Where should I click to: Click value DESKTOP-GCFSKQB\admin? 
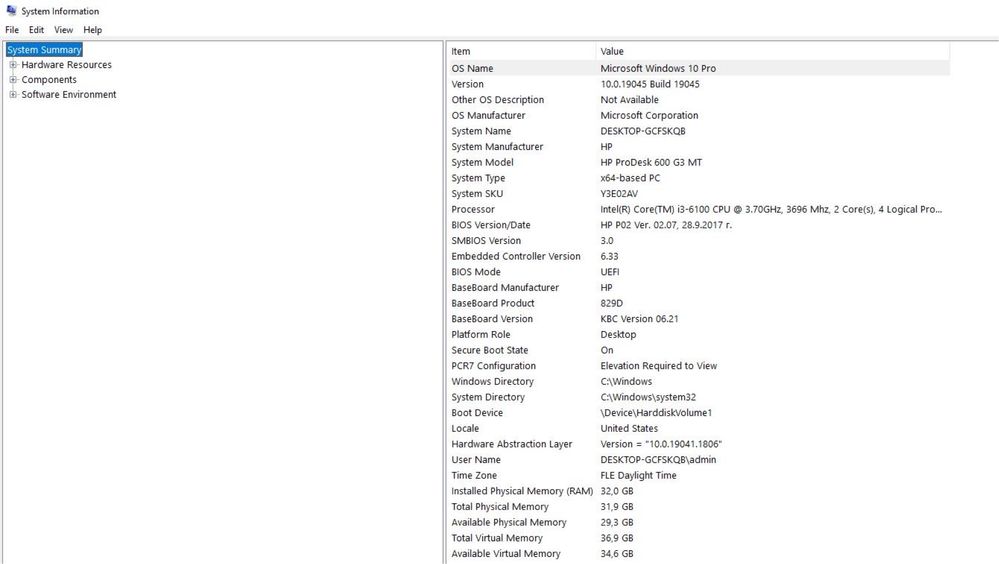(658, 460)
